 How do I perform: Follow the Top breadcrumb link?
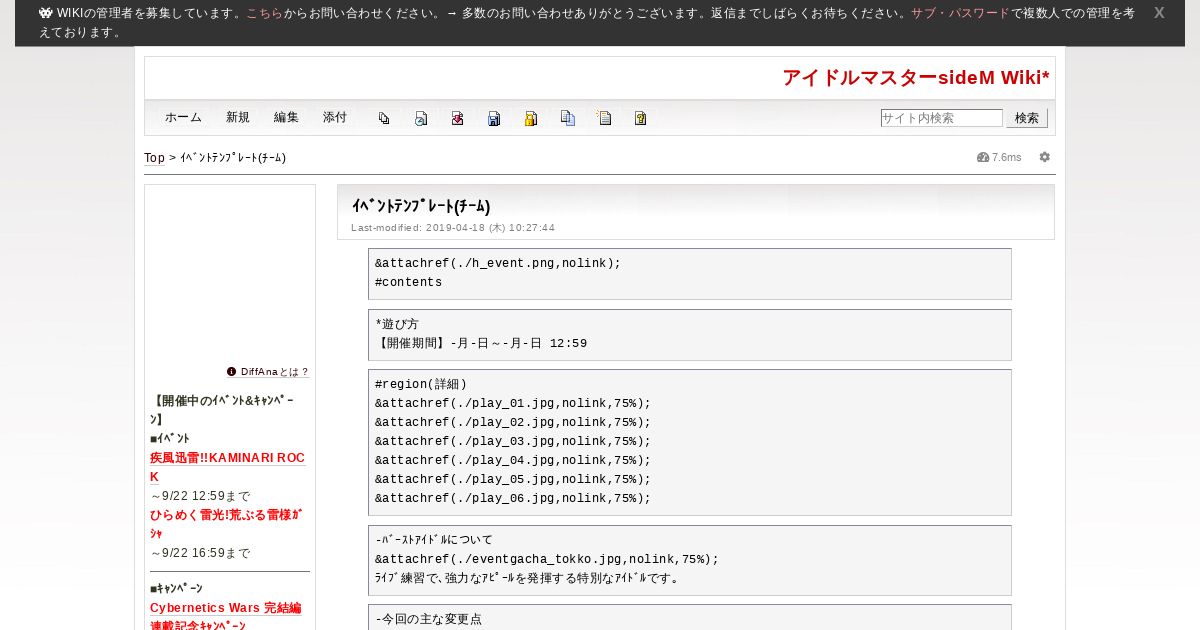tap(154, 158)
